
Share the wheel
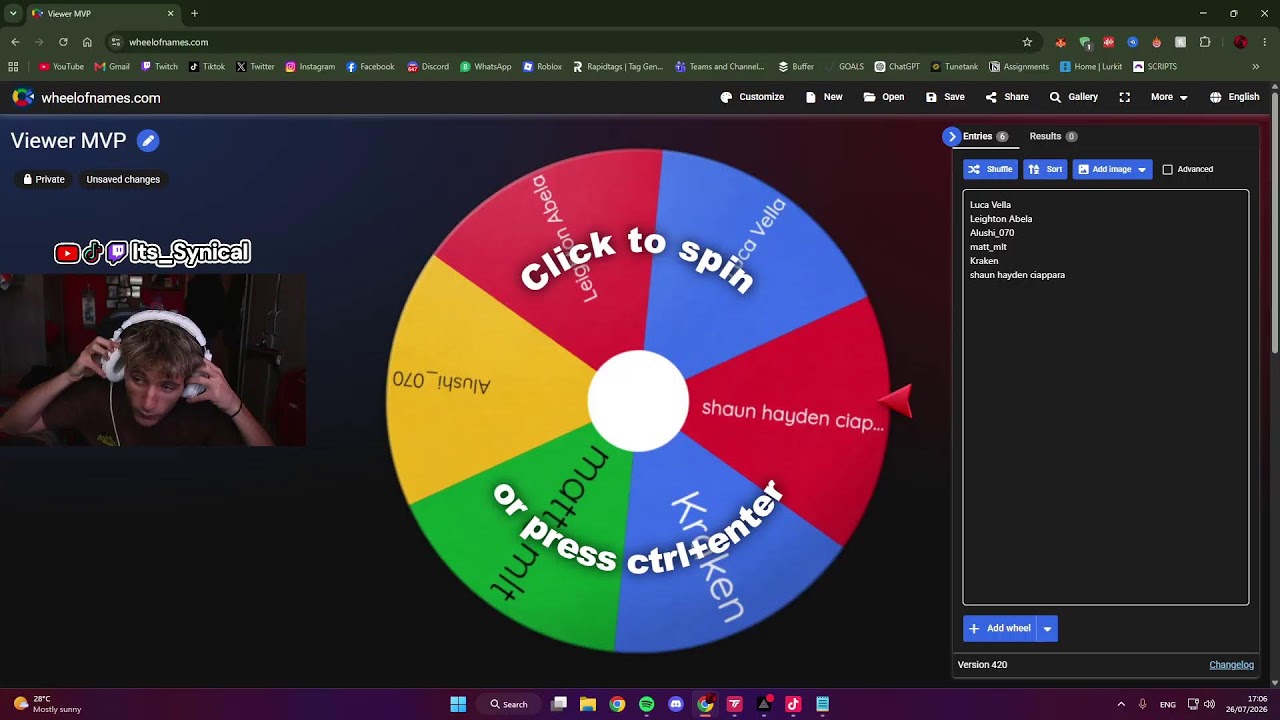pyautogui.click(x=1007, y=97)
